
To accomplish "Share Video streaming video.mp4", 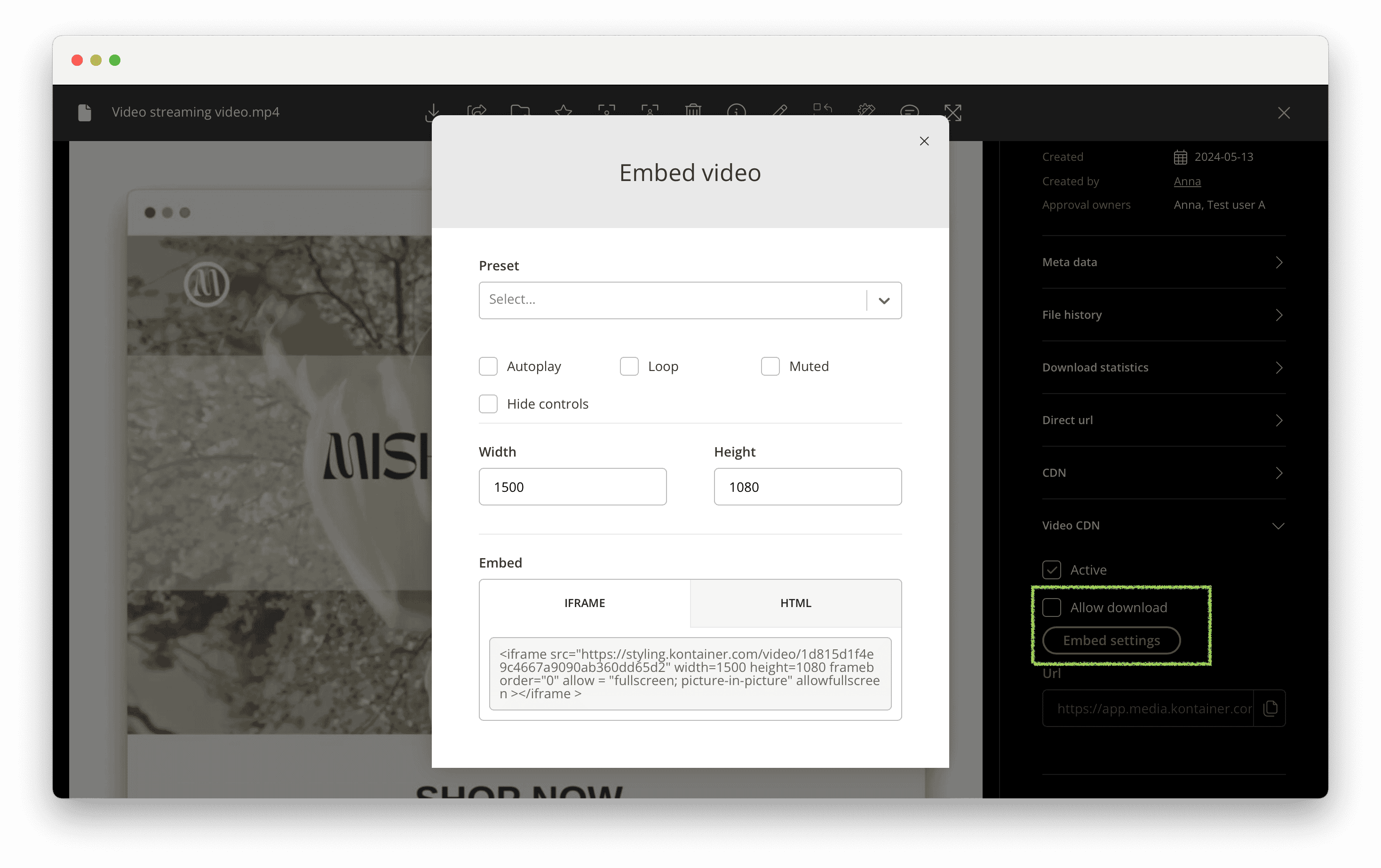I will pos(476,112).
